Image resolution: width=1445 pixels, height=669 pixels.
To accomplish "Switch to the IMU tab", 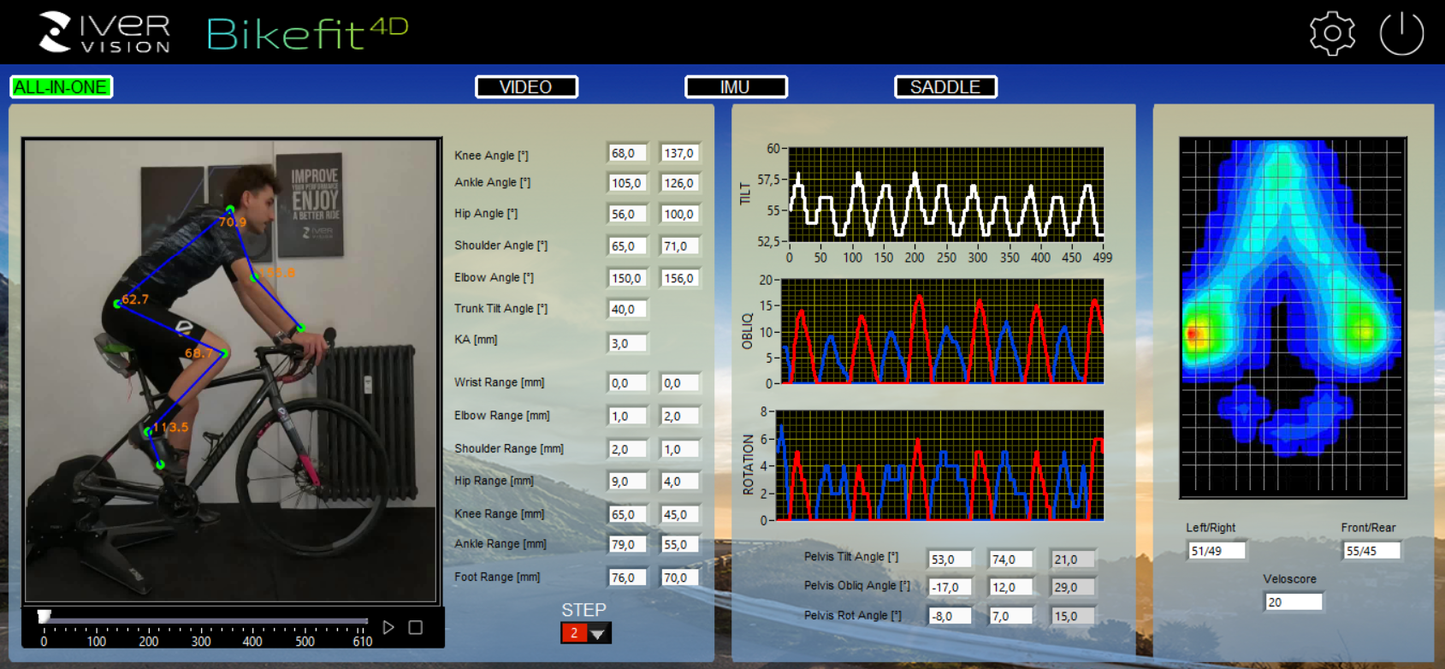I will [x=736, y=86].
